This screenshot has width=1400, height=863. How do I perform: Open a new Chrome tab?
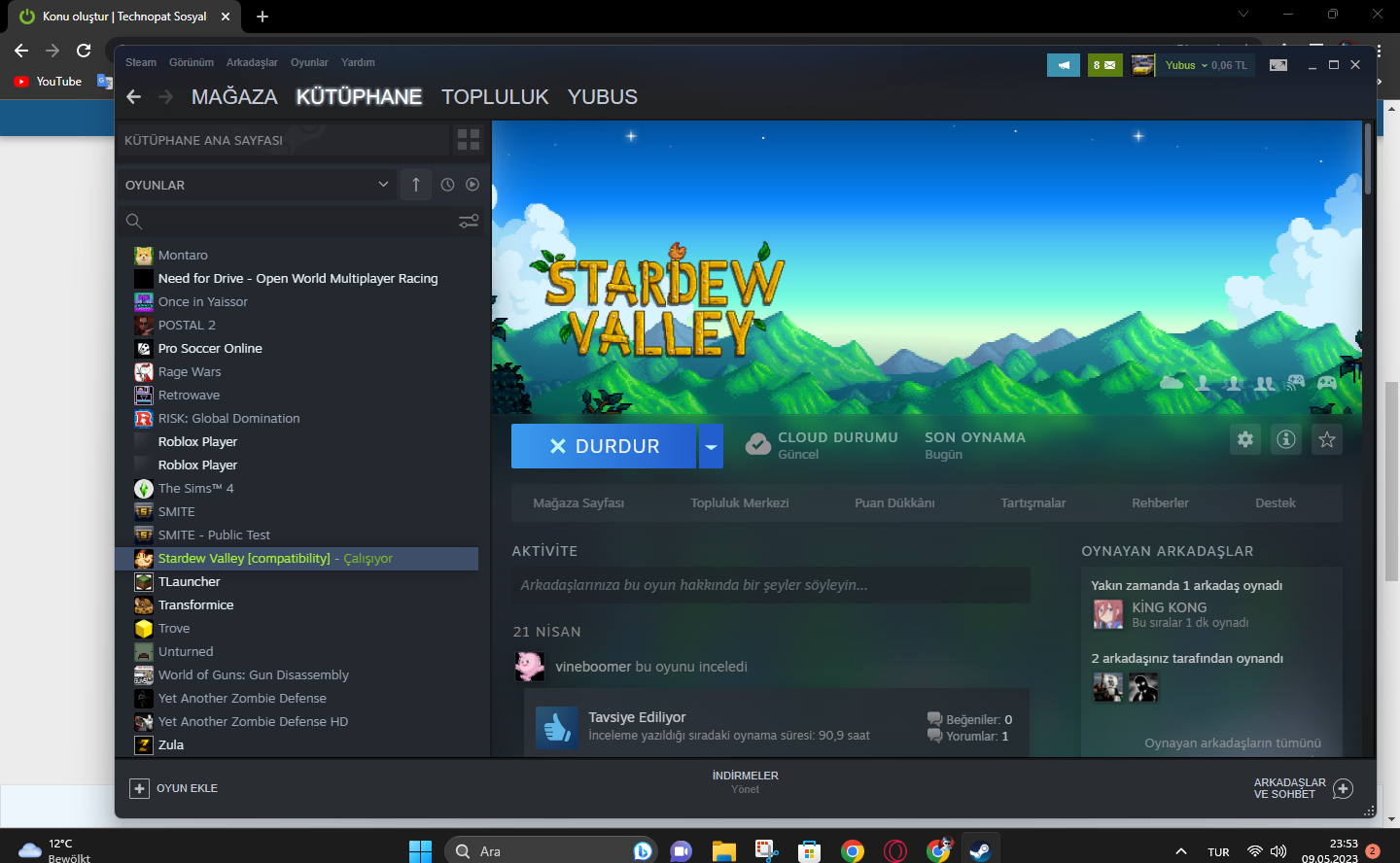(x=262, y=17)
